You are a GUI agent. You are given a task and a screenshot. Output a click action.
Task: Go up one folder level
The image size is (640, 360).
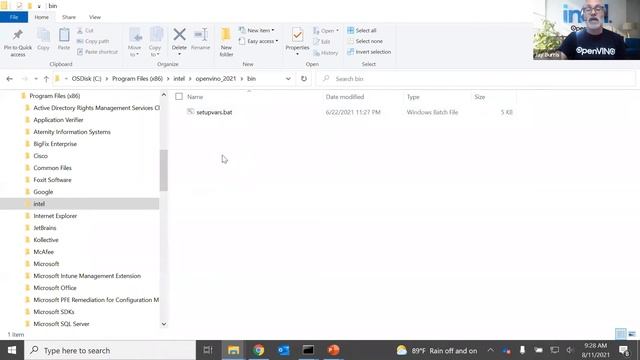46,79
